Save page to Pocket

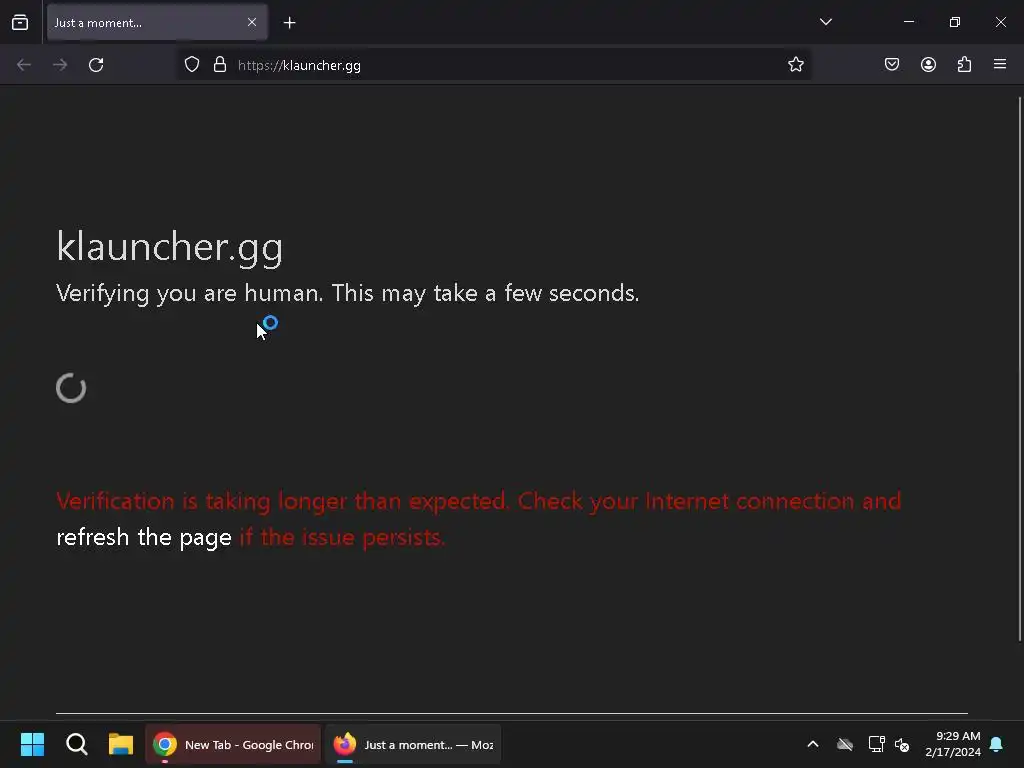[892, 64]
